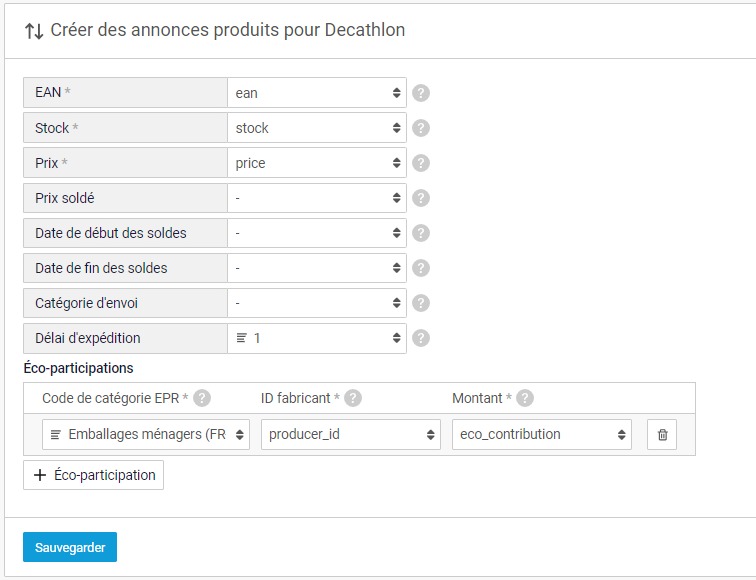Viewport: 756px width, 580px height.
Task: Show help for Prix soldé field
Action: coord(421,198)
